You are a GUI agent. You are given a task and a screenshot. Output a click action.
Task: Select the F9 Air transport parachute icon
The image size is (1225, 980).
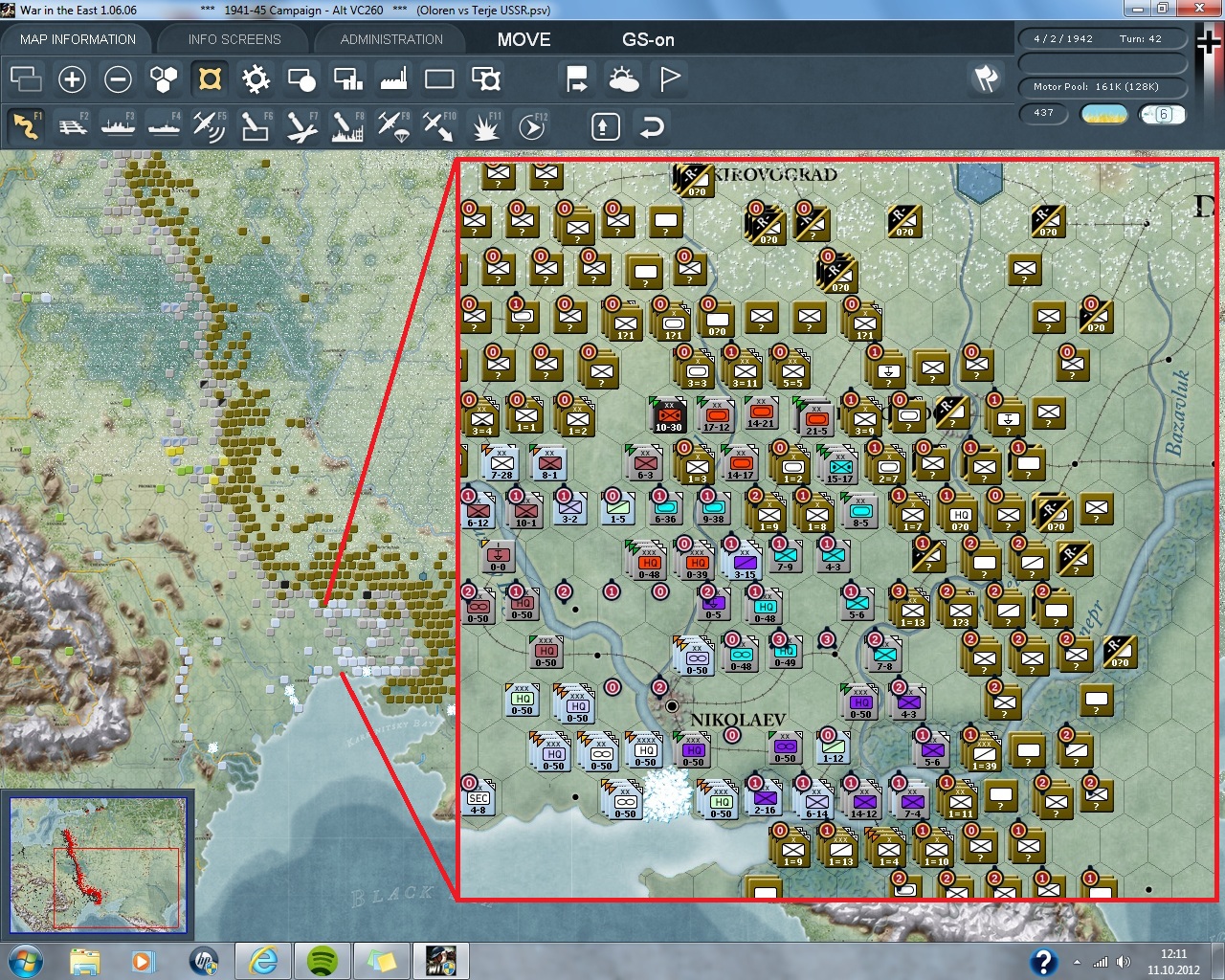[x=393, y=126]
